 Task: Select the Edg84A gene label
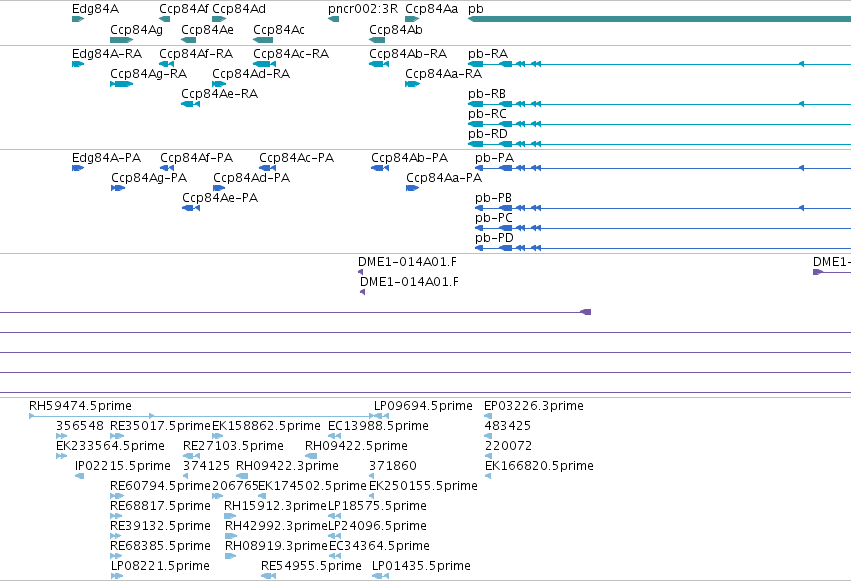pyautogui.click(x=96, y=9)
